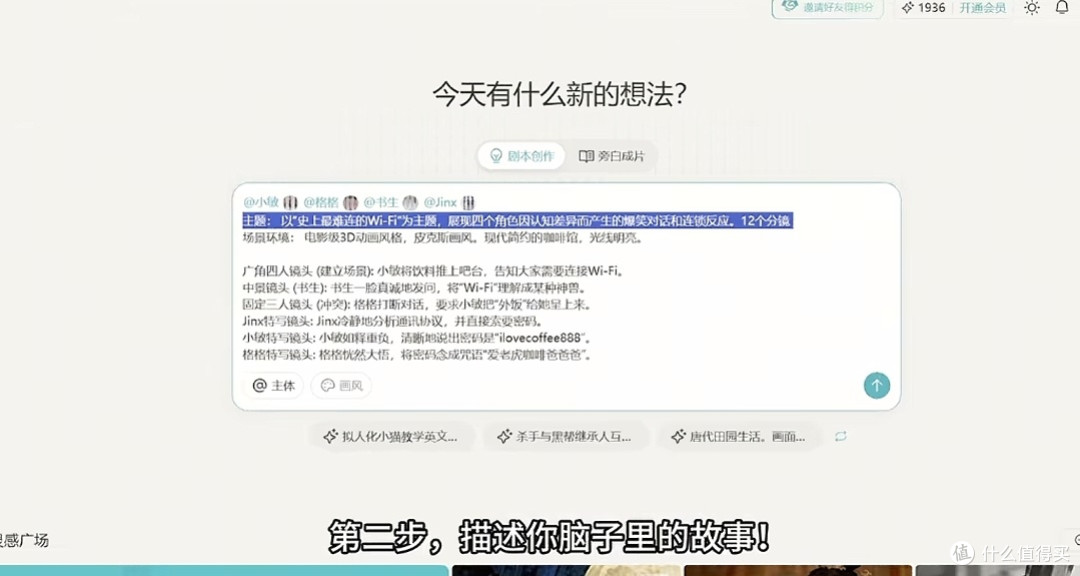Screen dimensions: 1080x576
Task: Open the notification bell
Action: 1062,8
